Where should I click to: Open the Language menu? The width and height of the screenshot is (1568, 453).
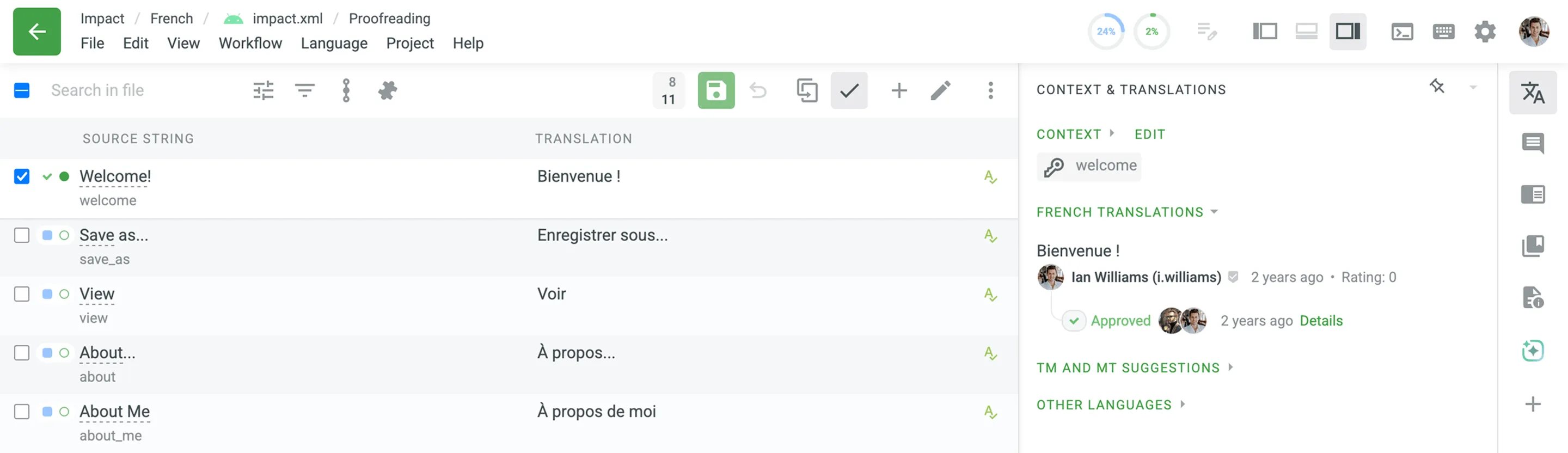pyautogui.click(x=334, y=43)
